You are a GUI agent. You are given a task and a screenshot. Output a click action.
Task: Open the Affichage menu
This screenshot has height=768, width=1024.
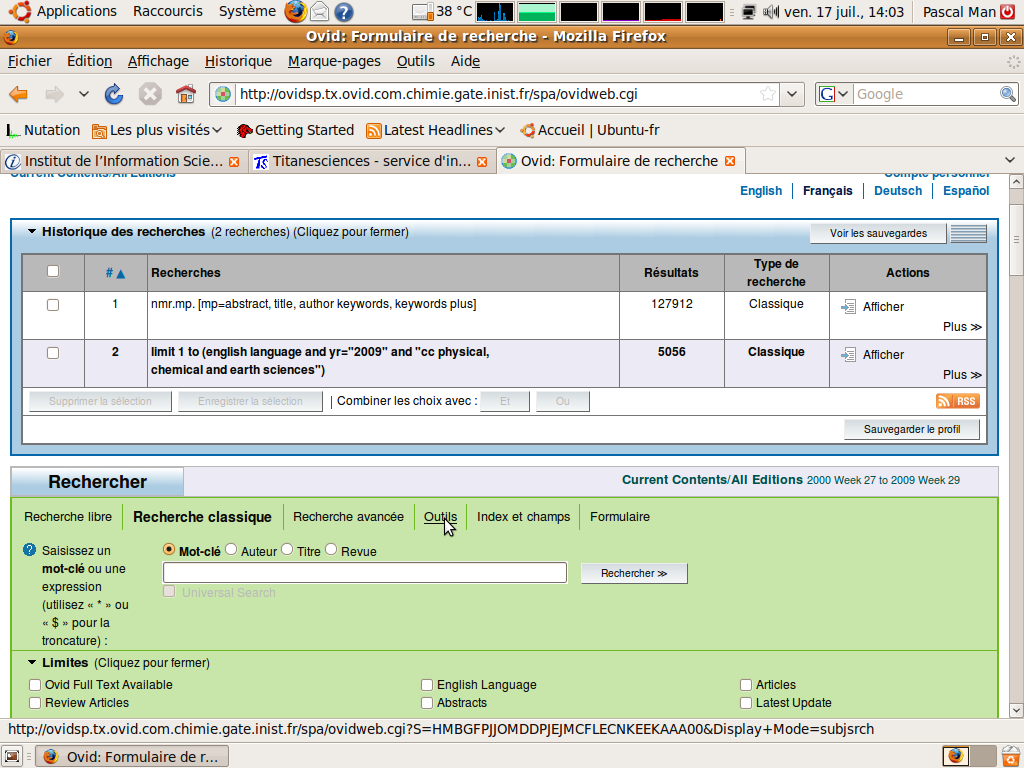[x=158, y=61]
